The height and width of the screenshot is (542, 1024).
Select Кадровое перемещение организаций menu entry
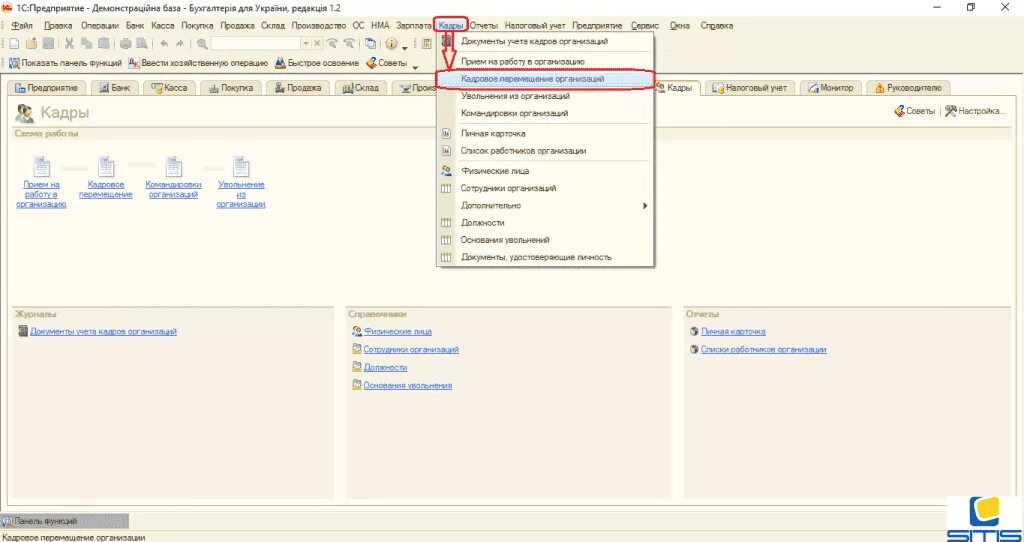545,78
